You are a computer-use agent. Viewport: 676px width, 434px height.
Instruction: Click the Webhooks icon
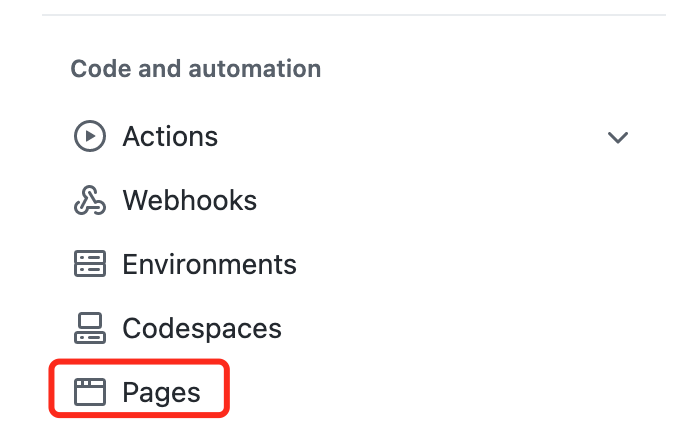point(90,200)
